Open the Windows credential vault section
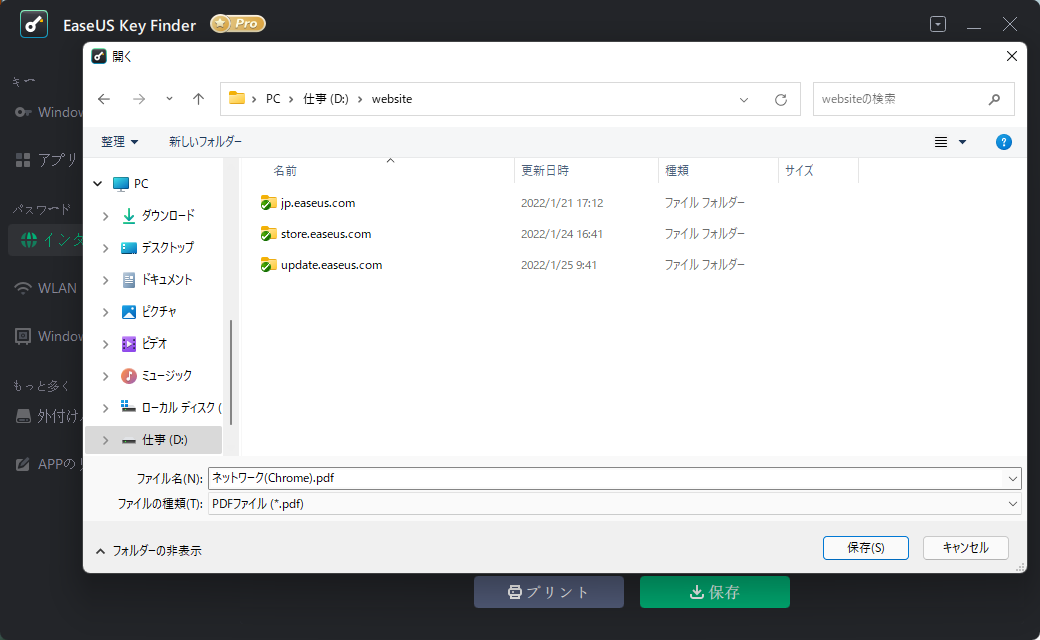This screenshot has height=640, width=1040. click(x=47, y=335)
